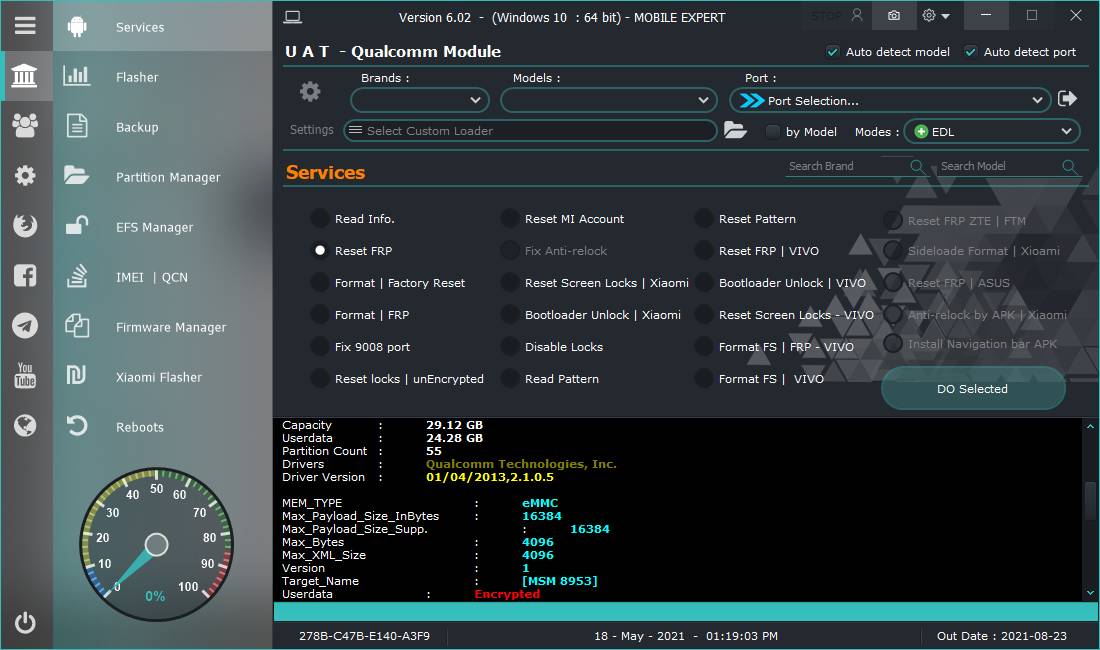Click the Search Model field

coord(1000,166)
